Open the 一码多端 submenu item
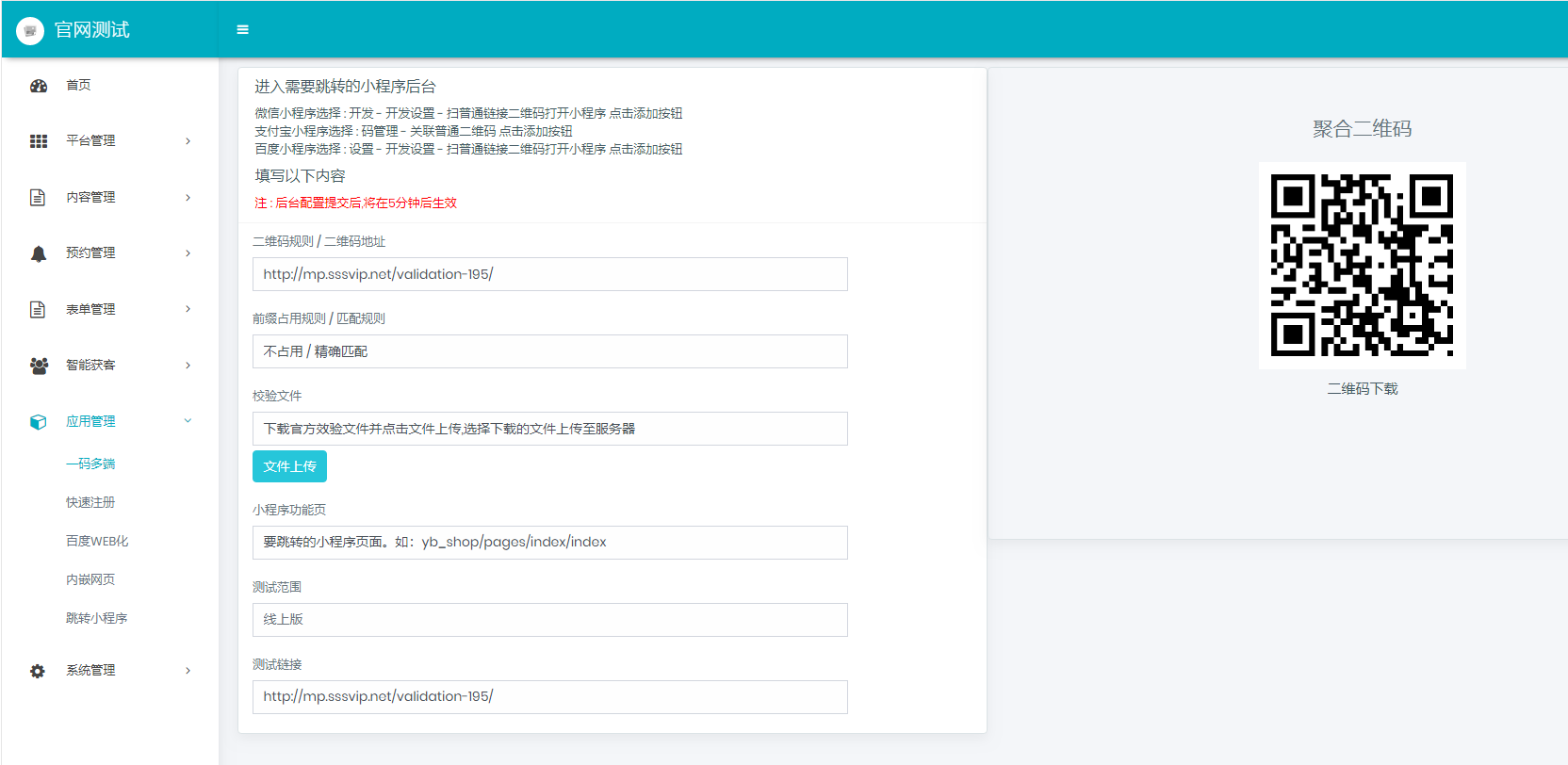 coord(90,464)
